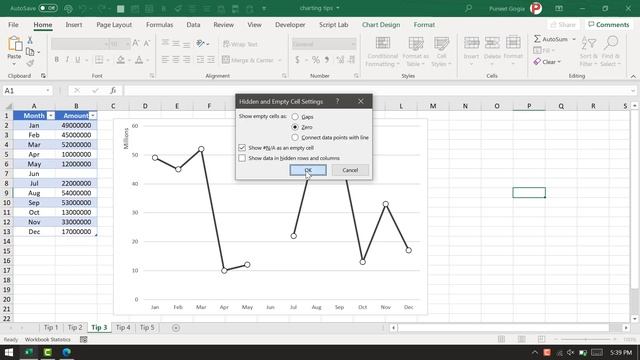Click OK in Hidden and Empty Cell Settings
Screen dimensions: 640x360
click(308, 170)
